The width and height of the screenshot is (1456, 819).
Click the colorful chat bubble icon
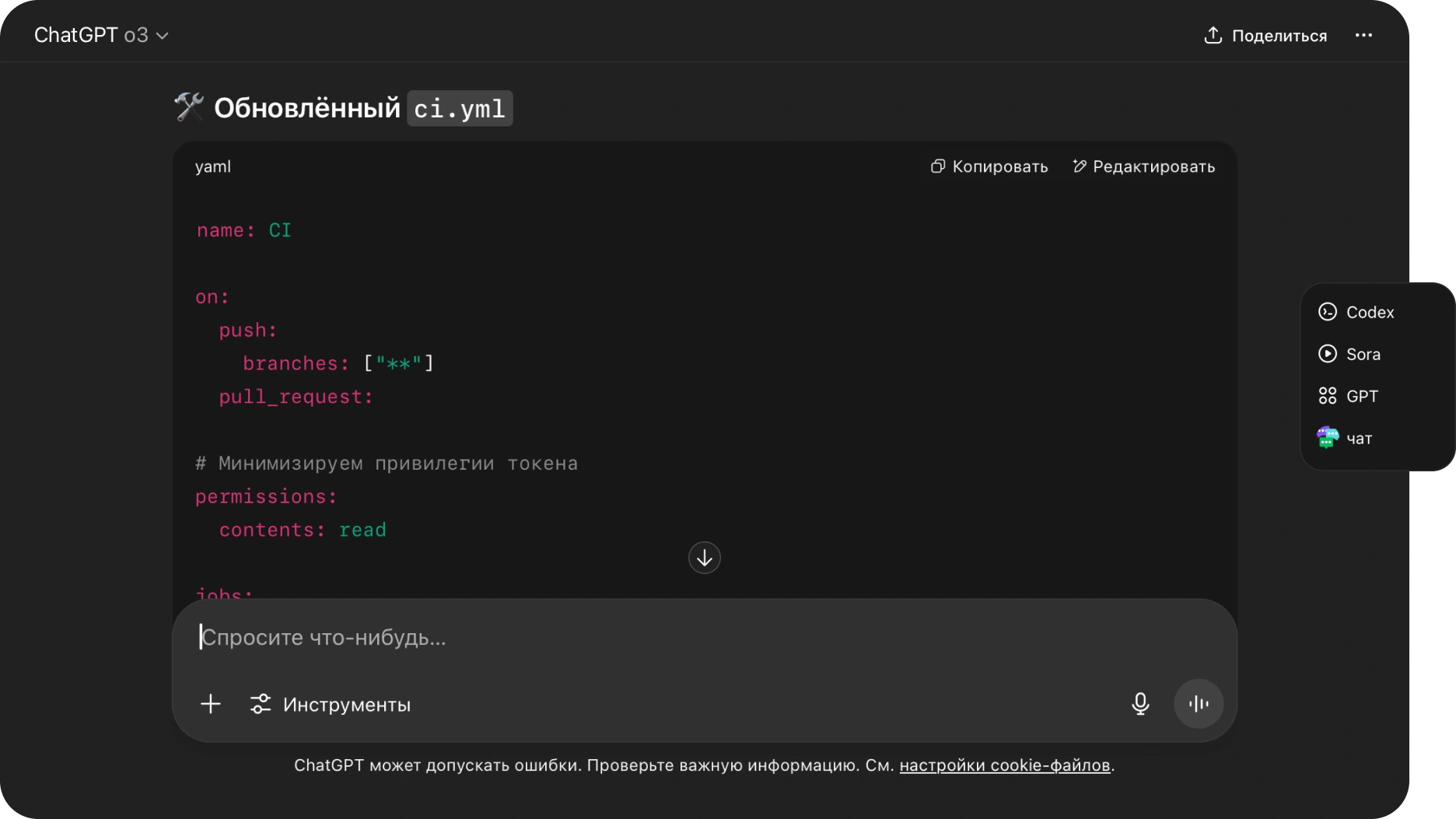coord(1328,438)
